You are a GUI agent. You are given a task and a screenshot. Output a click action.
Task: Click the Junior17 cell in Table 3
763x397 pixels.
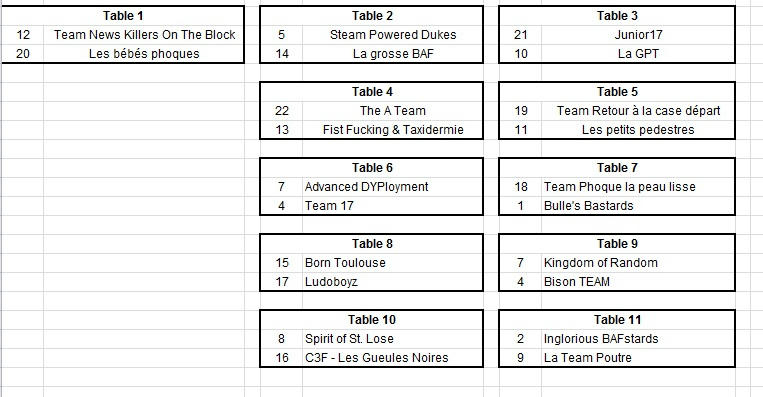[x=638, y=35]
